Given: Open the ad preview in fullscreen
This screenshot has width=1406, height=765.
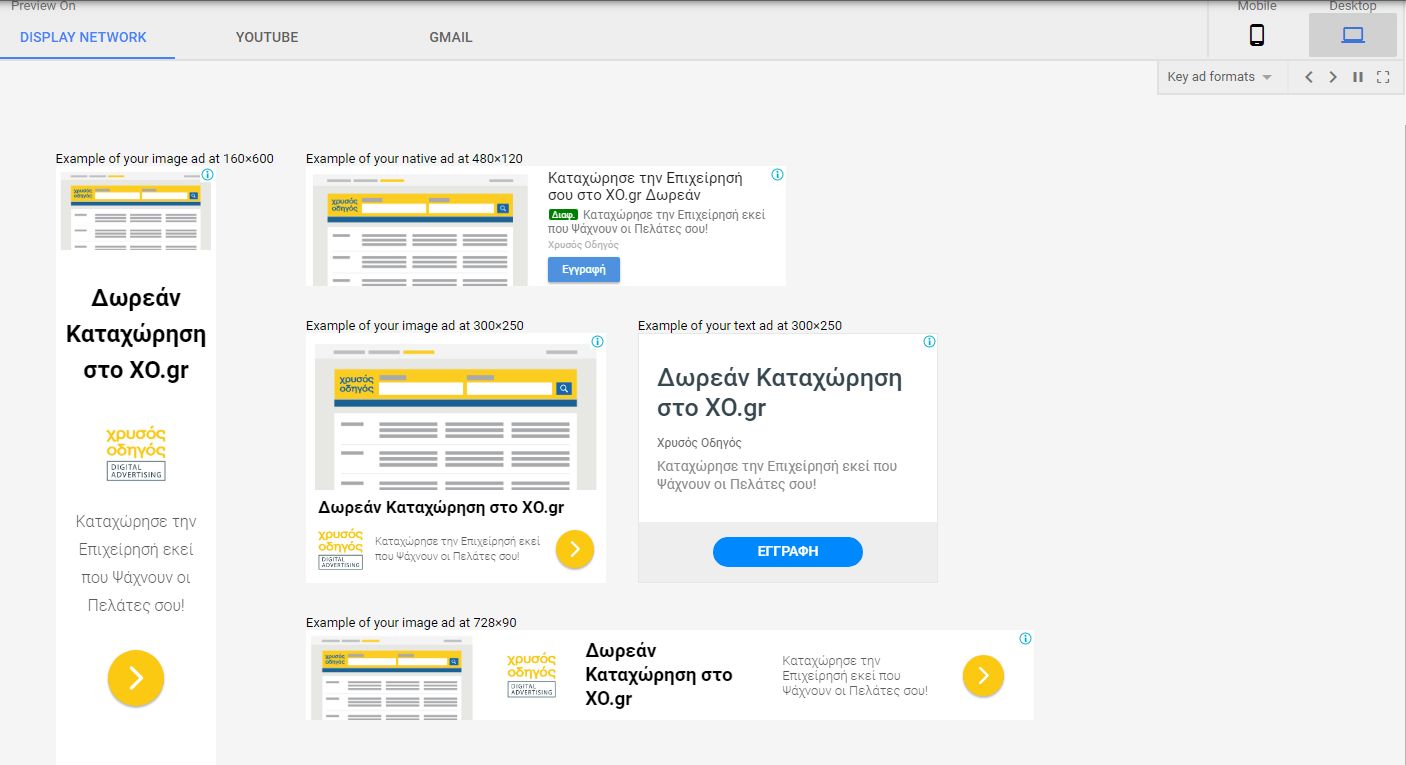Looking at the screenshot, I should (x=1383, y=77).
